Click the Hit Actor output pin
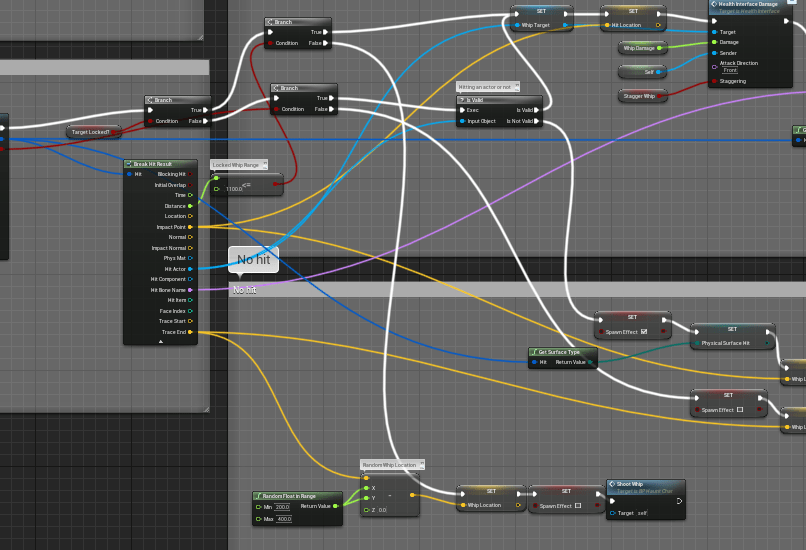This screenshot has height=550, width=806. coord(190,269)
